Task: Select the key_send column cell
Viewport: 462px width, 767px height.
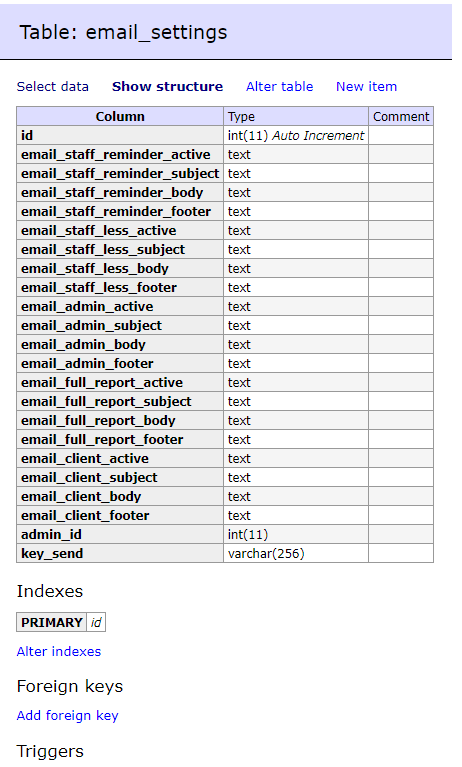Action: 120,554
